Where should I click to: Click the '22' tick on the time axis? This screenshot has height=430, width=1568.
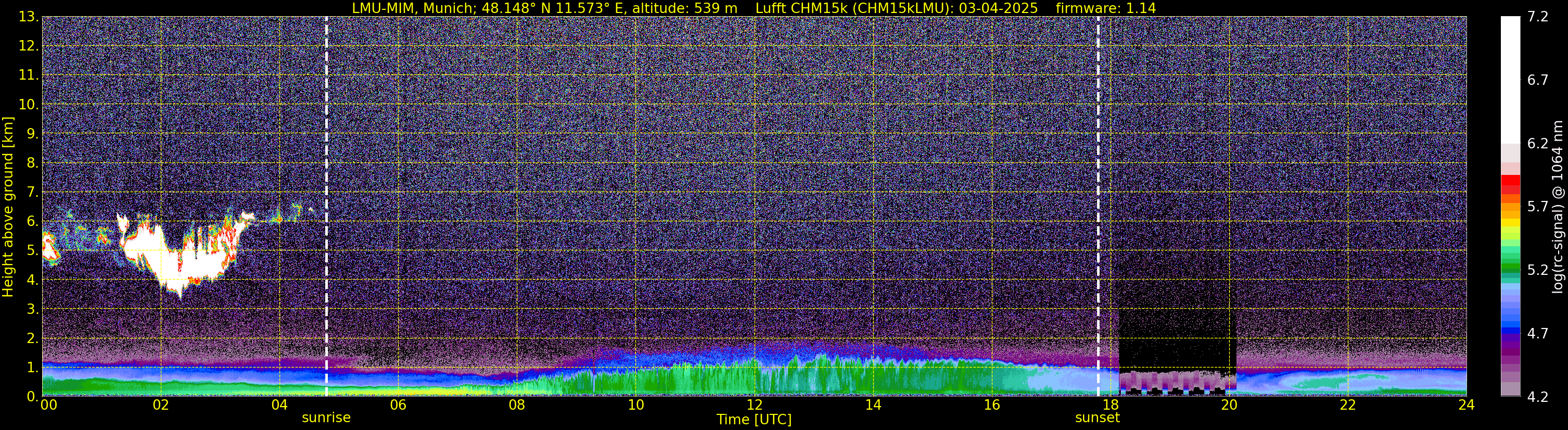pyautogui.click(x=1348, y=405)
